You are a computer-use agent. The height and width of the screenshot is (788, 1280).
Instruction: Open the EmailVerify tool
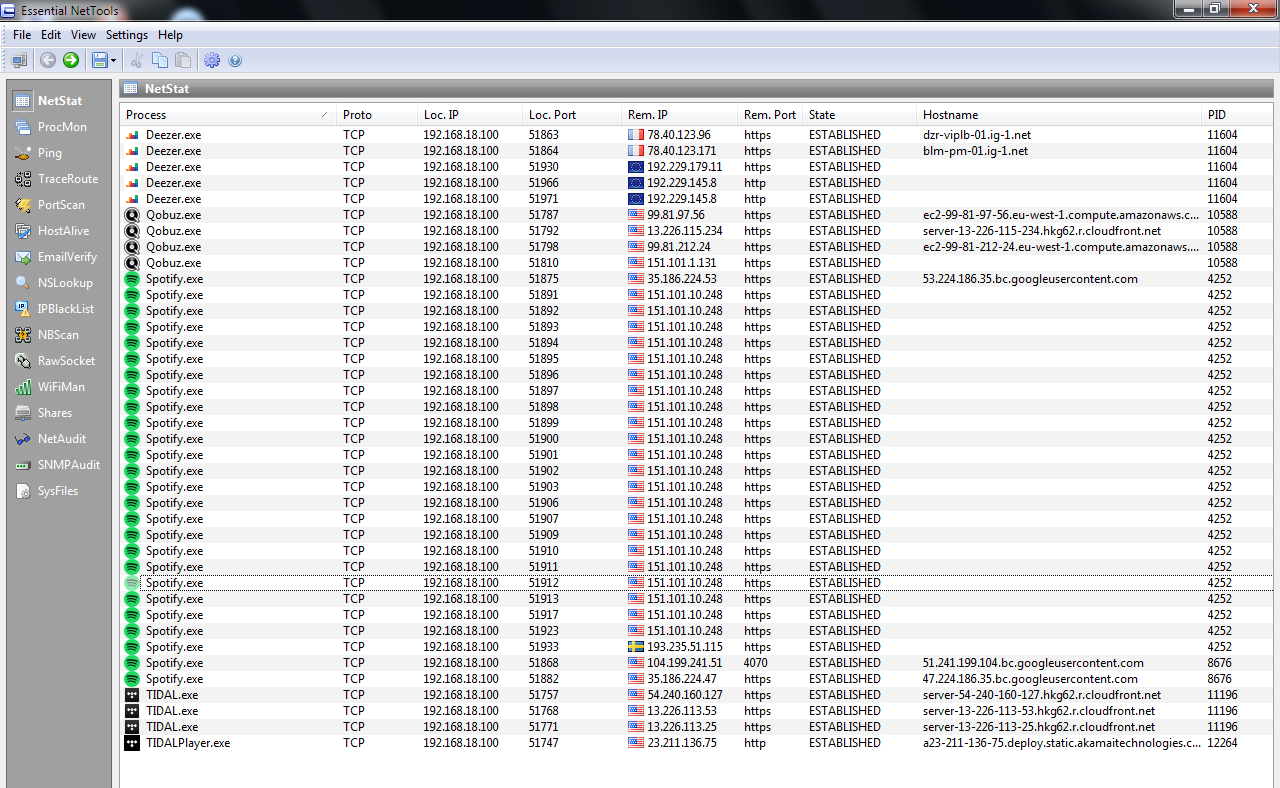click(x=56, y=257)
